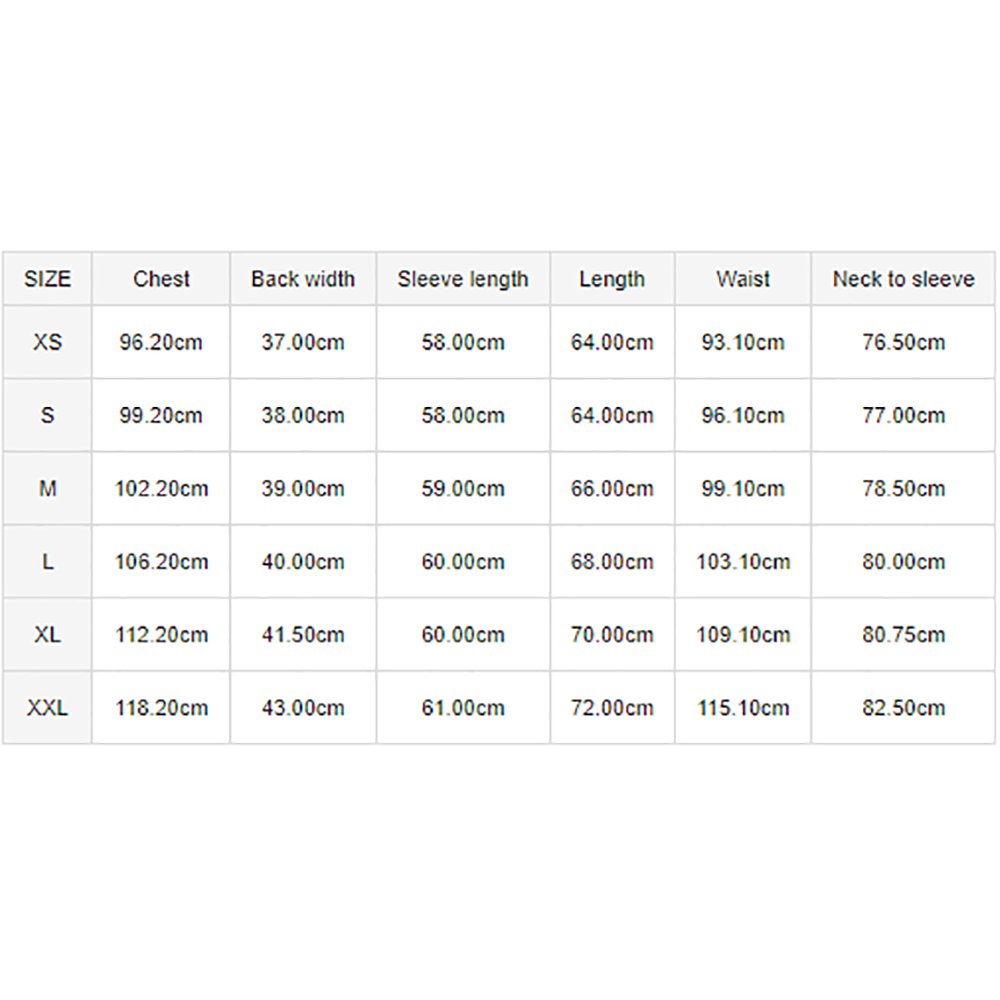Select the 103.10cm waist cell
Image resolution: width=1000 pixels, height=1000 pixels.
pos(743,561)
